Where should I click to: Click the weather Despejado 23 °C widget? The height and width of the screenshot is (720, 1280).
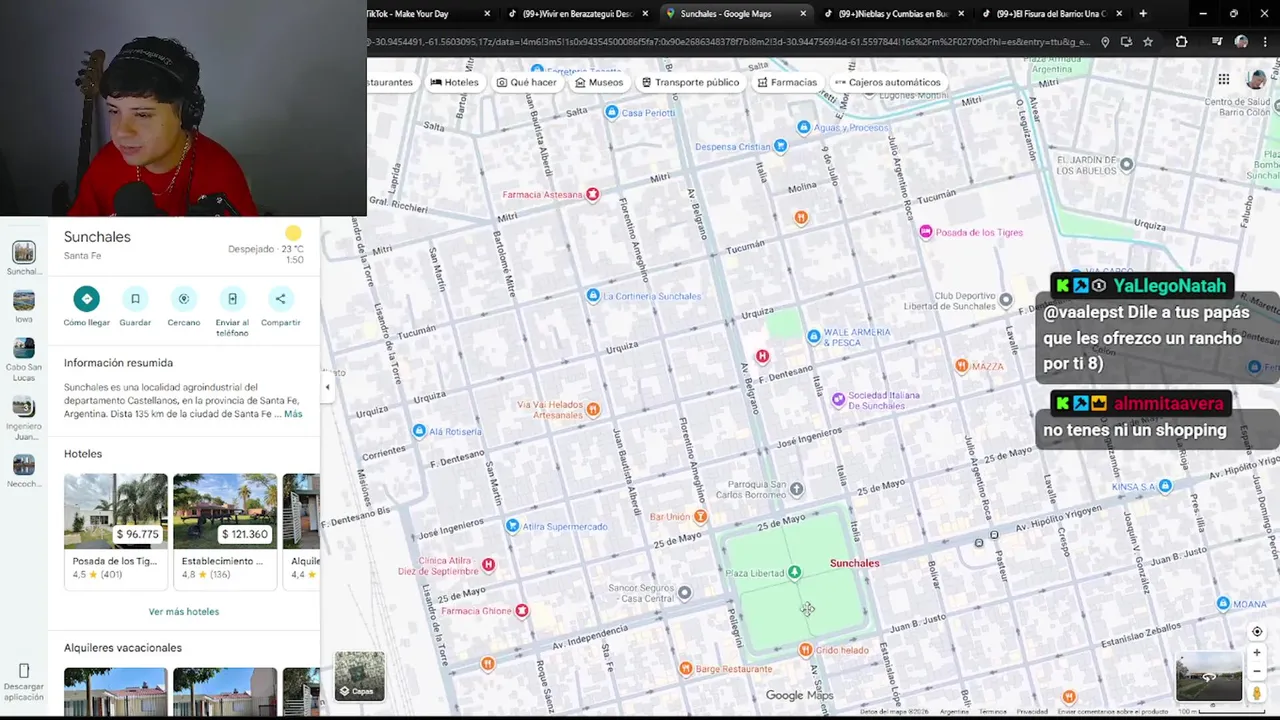pyautogui.click(x=266, y=245)
